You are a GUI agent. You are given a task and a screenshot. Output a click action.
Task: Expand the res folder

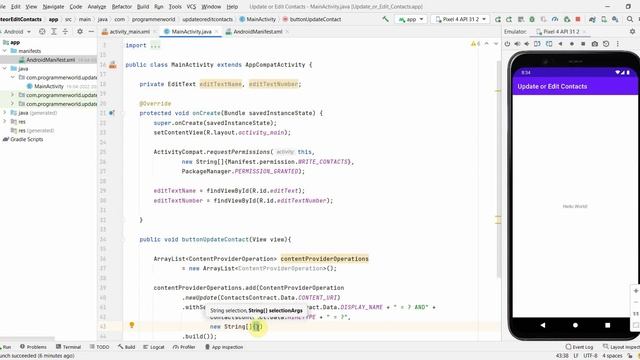pyautogui.click(x=5, y=122)
